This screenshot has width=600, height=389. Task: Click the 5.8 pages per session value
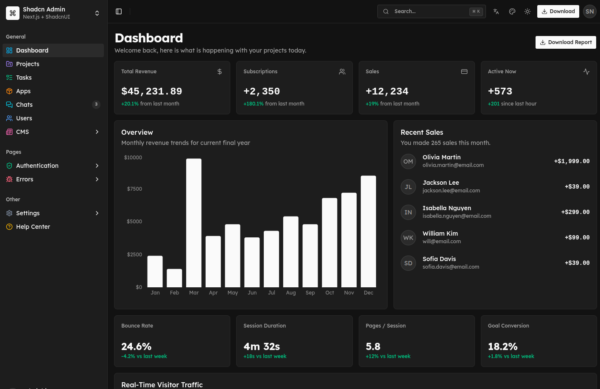pyautogui.click(x=373, y=347)
